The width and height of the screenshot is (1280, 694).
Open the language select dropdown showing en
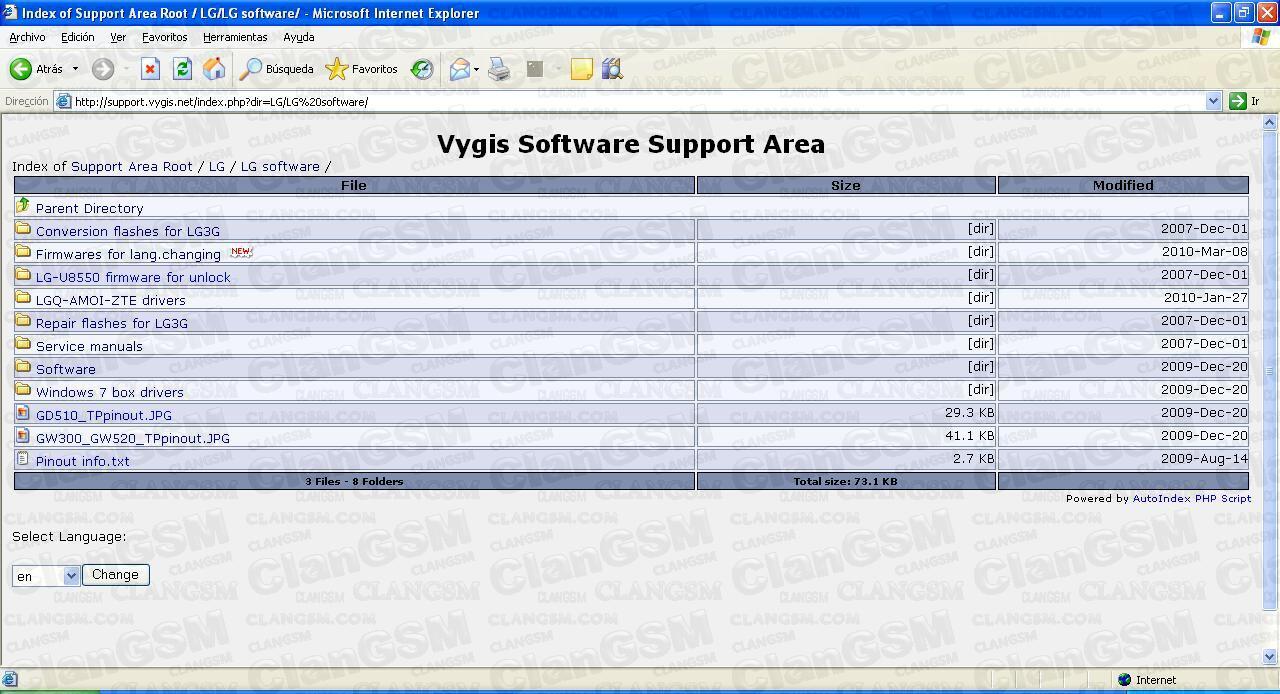tap(46, 575)
